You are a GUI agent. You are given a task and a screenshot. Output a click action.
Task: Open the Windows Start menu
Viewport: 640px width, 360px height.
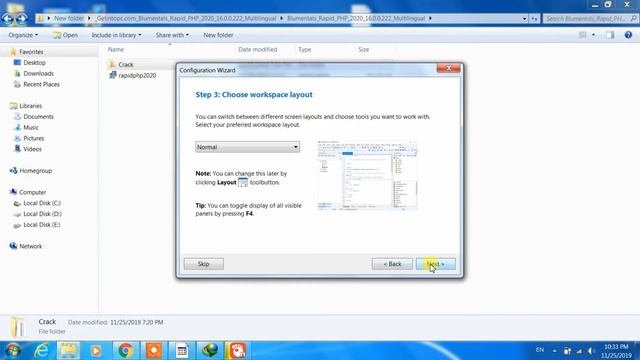(13, 351)
